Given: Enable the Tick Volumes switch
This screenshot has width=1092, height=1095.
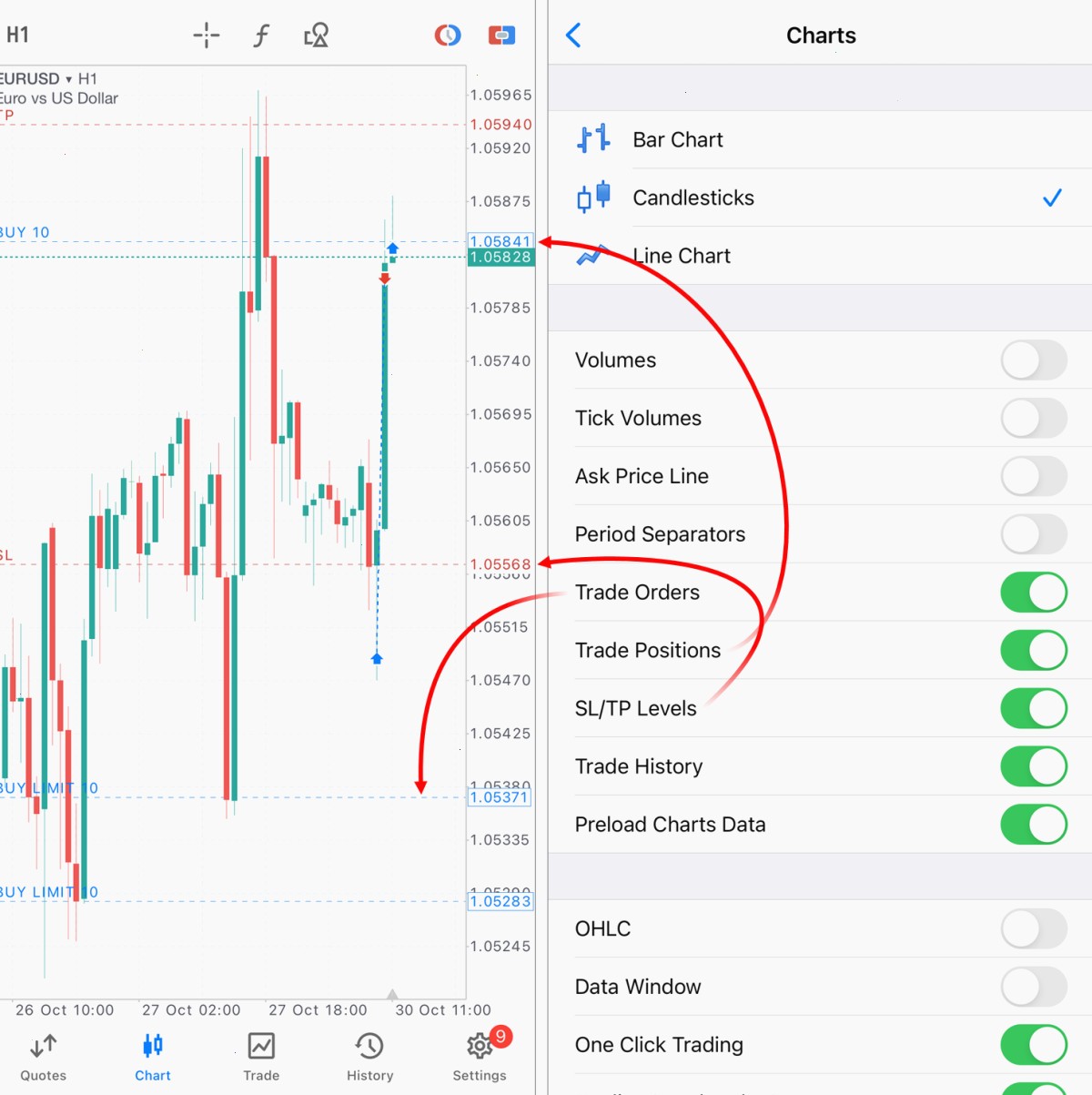Looking at the screenshot, I should (x=1034, y=419).
